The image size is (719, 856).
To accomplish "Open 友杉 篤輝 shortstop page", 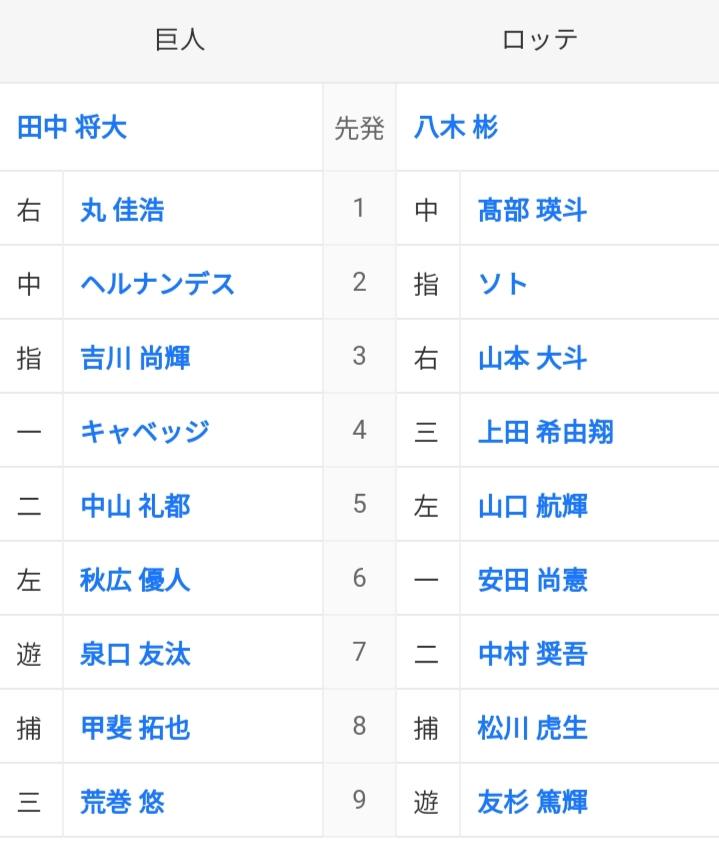I will 533,802.
